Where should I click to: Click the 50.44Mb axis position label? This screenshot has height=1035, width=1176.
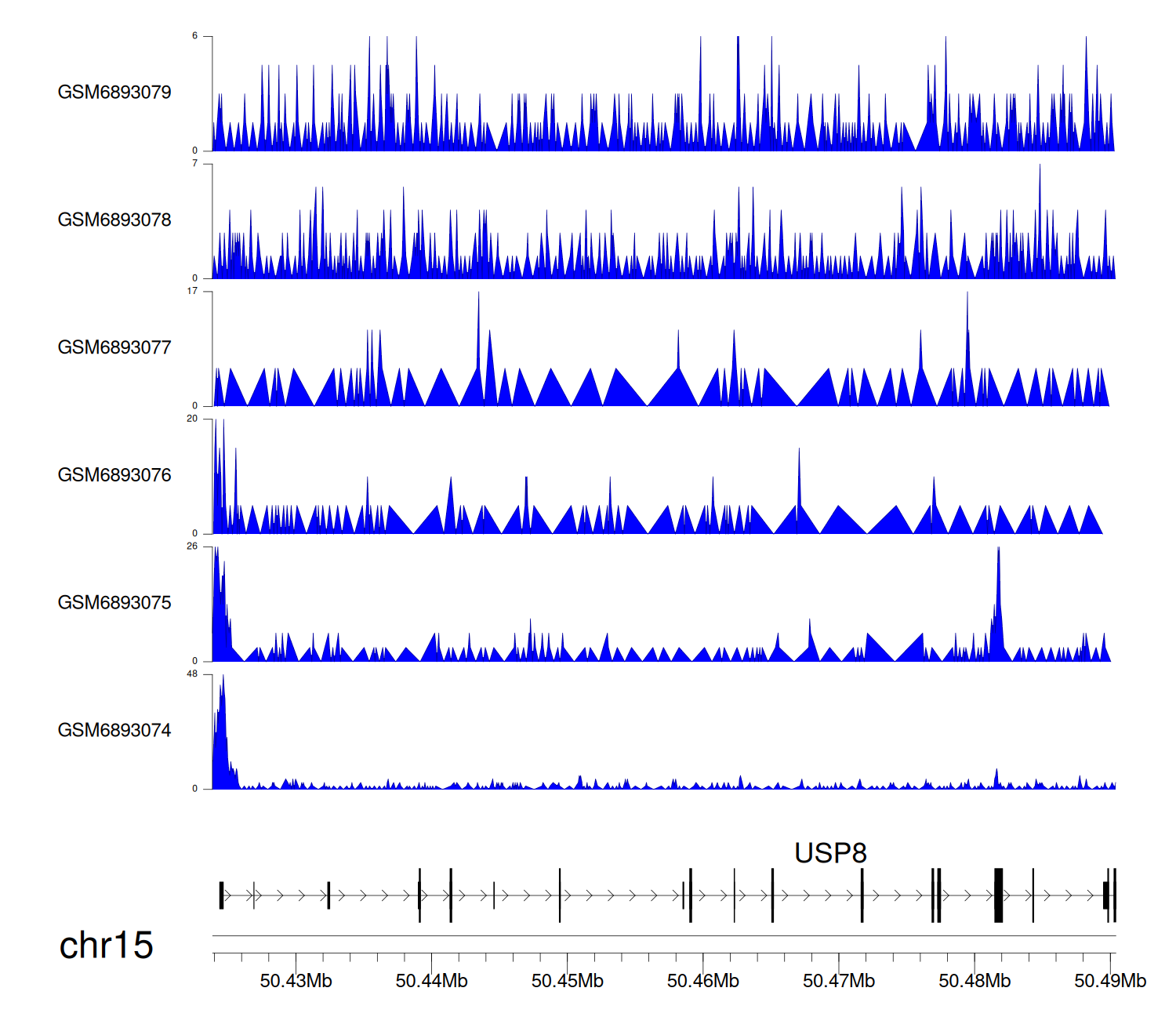[431, 981]
